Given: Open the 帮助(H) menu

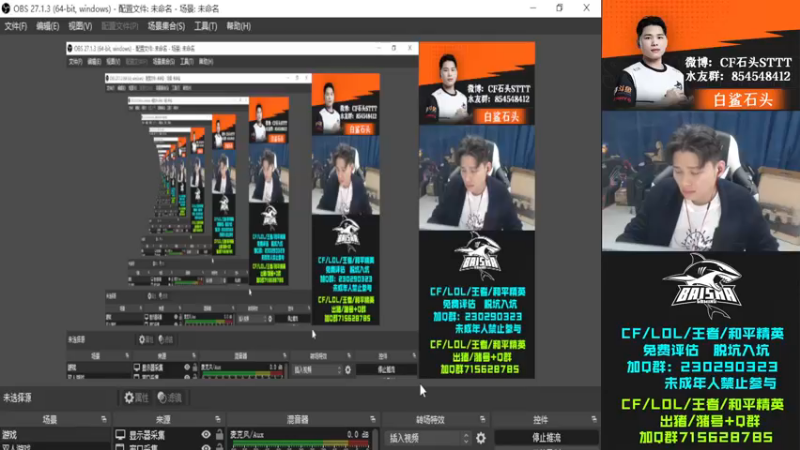Looking at the screenshot, I should pyautogui.click(x=239, y=26).
